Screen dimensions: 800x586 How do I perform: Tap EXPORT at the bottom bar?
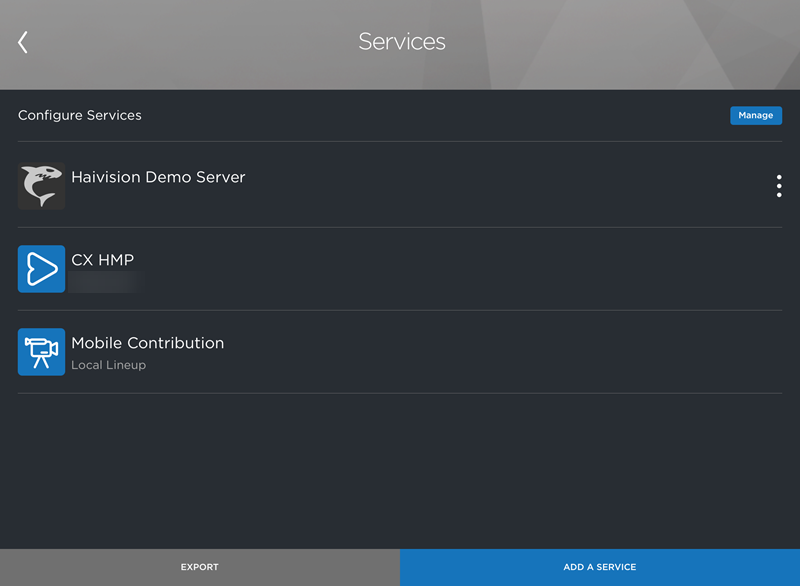click(199, 566)
